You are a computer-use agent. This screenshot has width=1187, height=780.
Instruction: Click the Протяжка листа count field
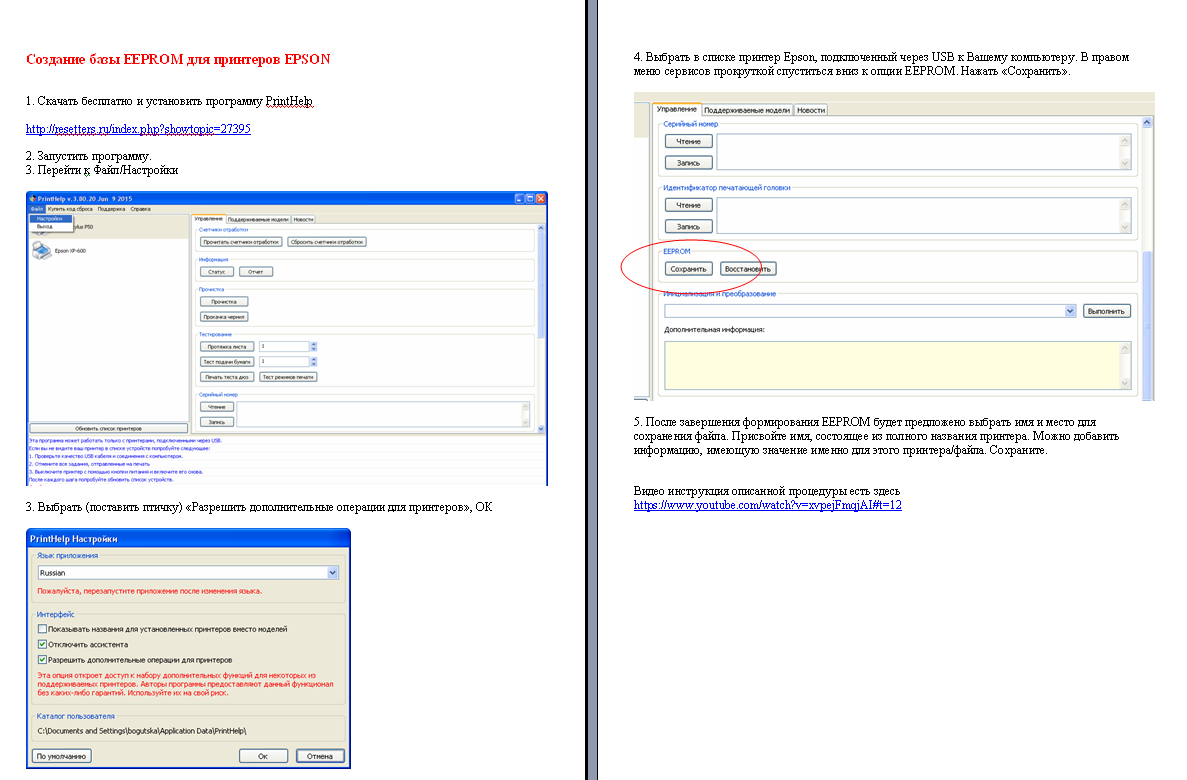point(285,346)
